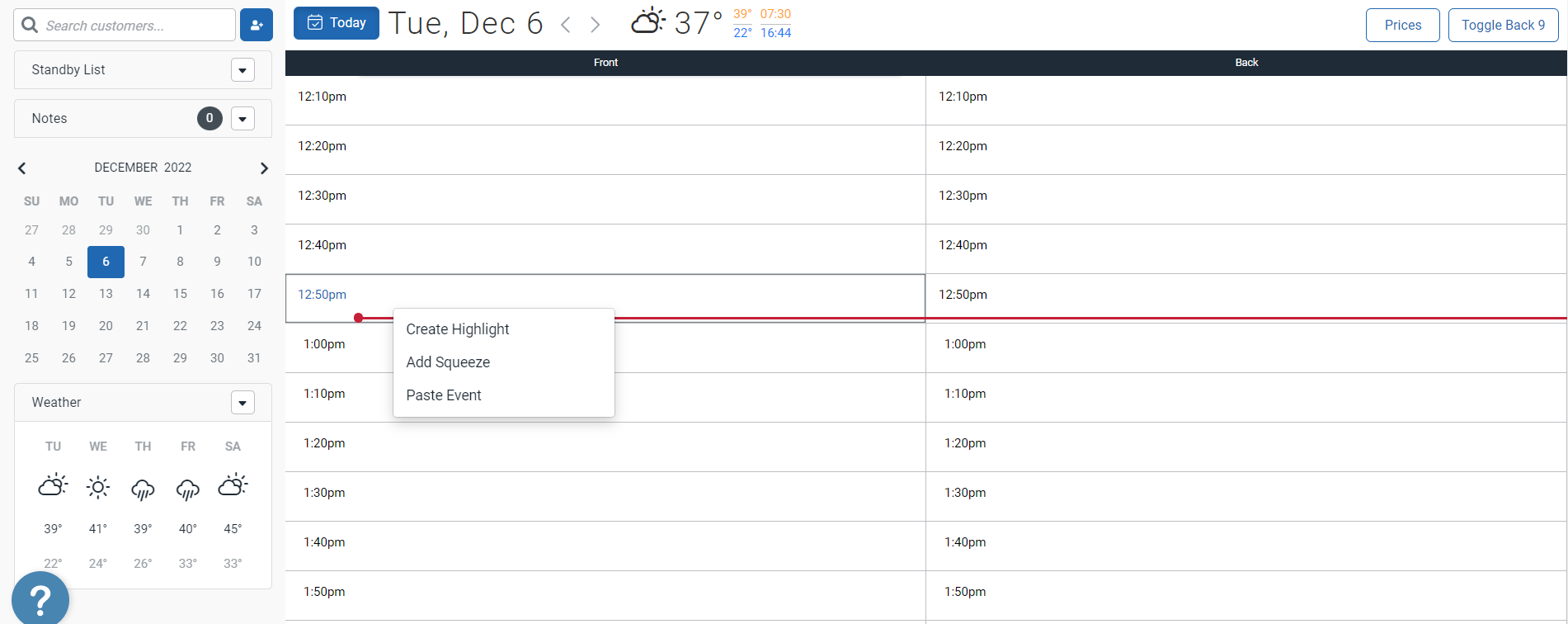Select December 21 in mini calendar
1568x624 pixels.
click(143, 326)
